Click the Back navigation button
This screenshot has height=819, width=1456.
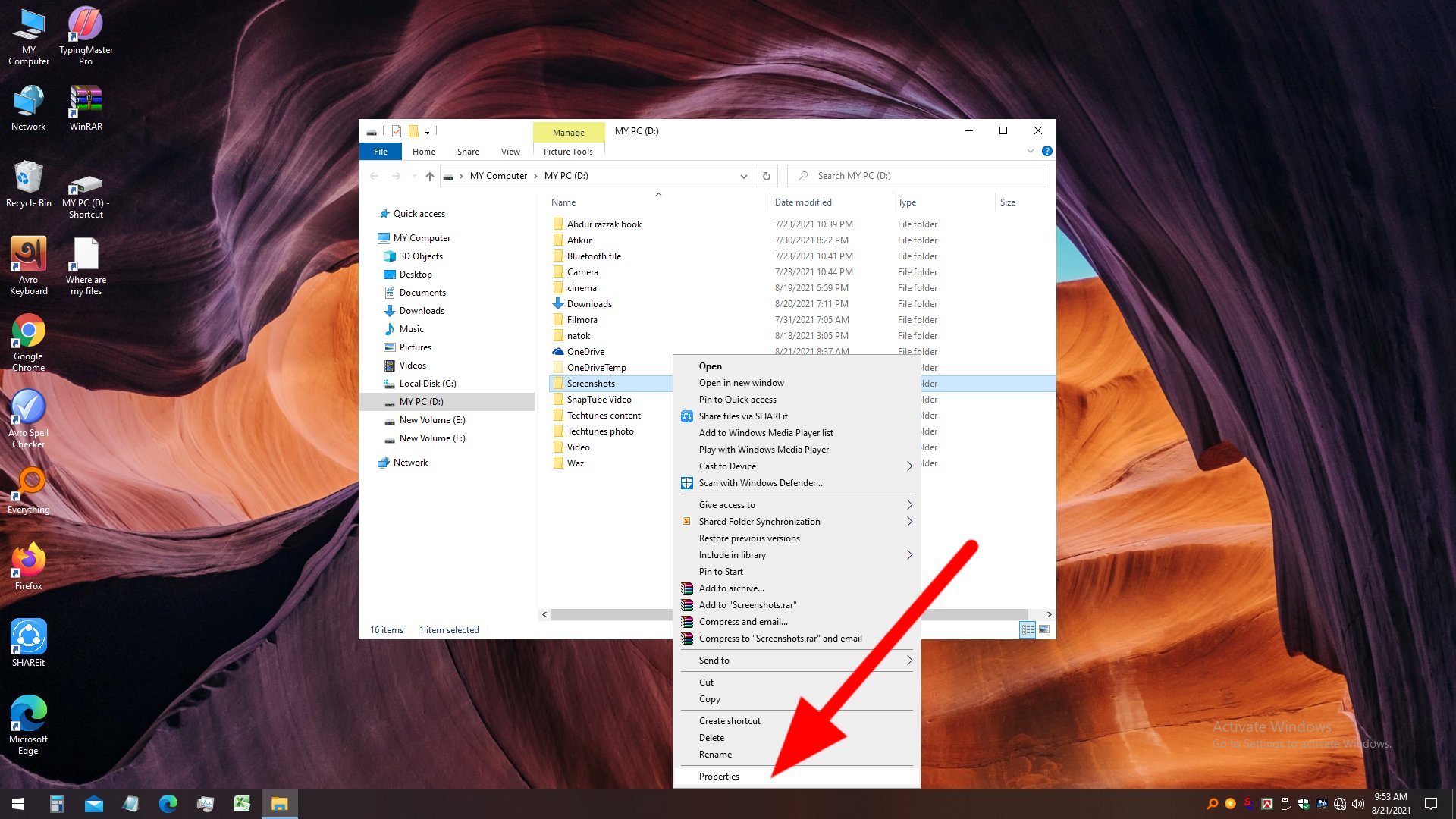pyautogui.click(x=374, y=175)
